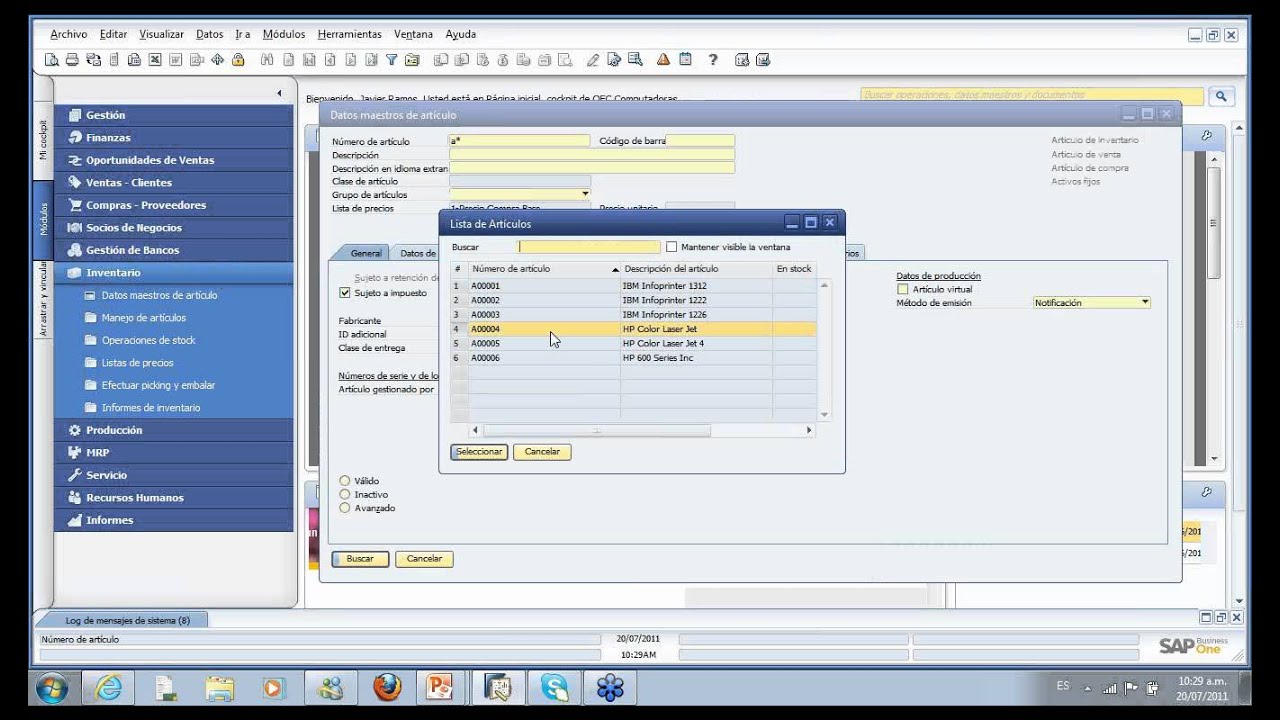Click the Buscar field in Lista de Artículos

(589, 247)
